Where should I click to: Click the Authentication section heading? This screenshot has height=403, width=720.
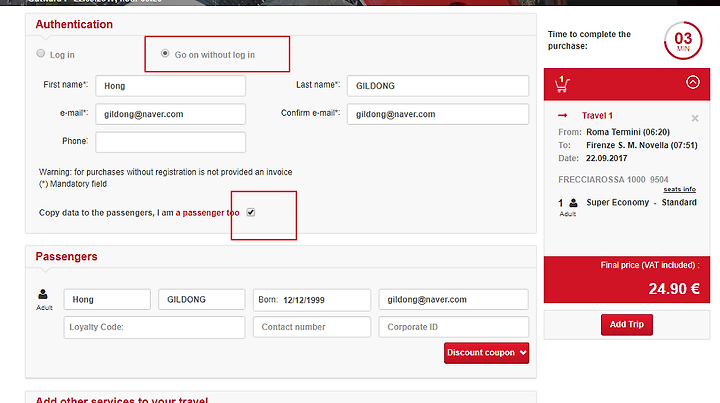(x=74, y=24)
